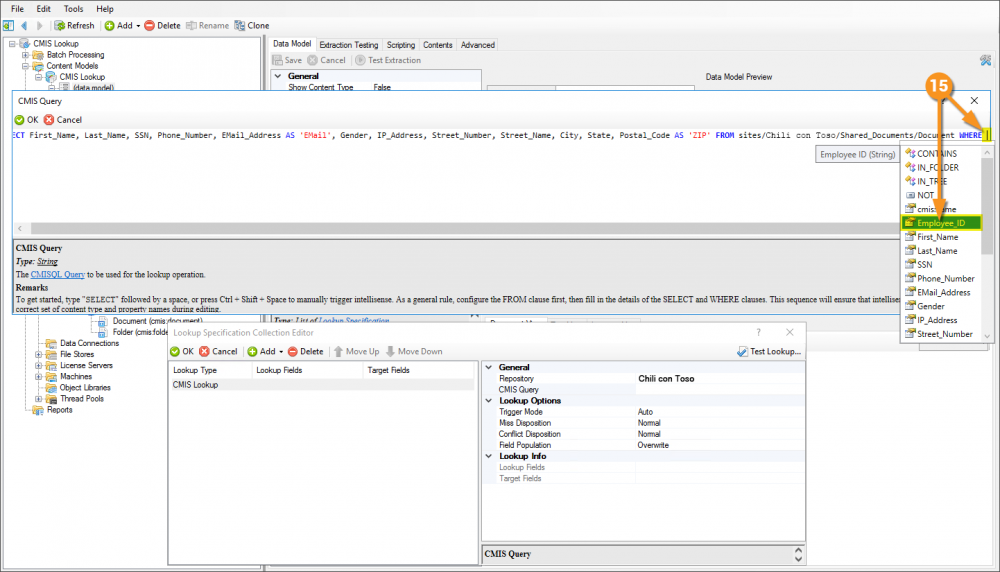Click Test Extraction button
Viewport: 1000px width, 572px height.
click(388, 60)
